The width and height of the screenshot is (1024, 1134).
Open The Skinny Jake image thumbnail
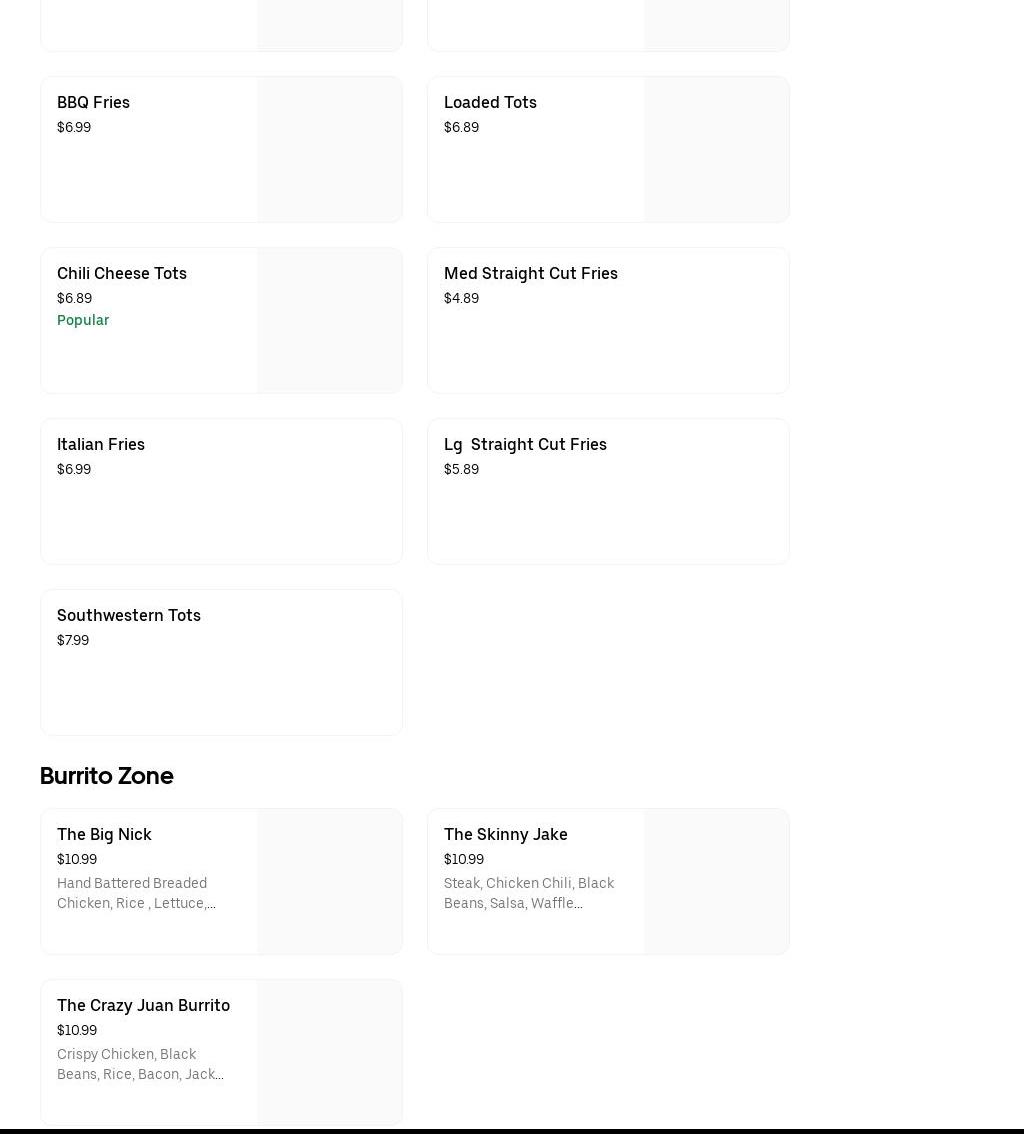pyautogui.click(x=716, y=881)
